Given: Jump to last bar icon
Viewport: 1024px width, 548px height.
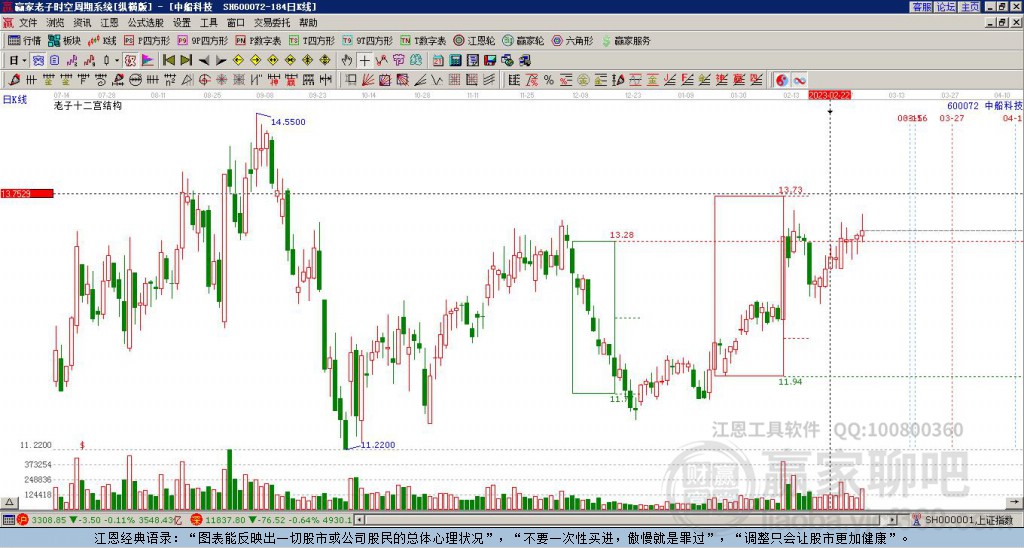Looking at the screenshot, I should coord(186,61).
